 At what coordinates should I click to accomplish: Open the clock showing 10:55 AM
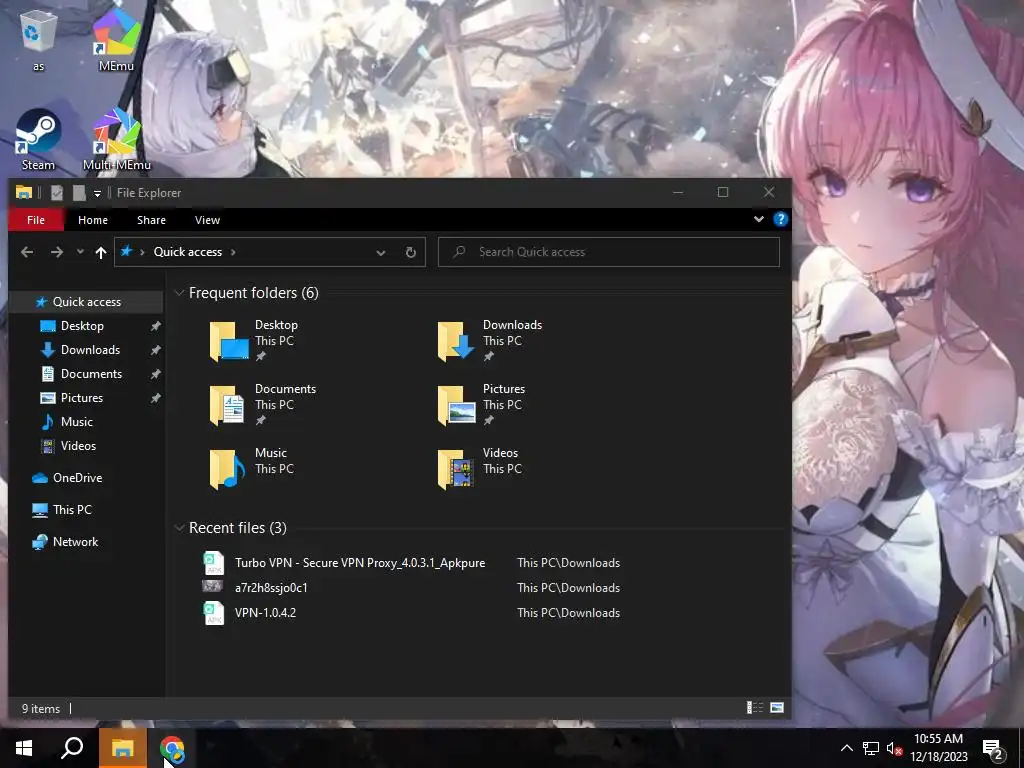938,748
